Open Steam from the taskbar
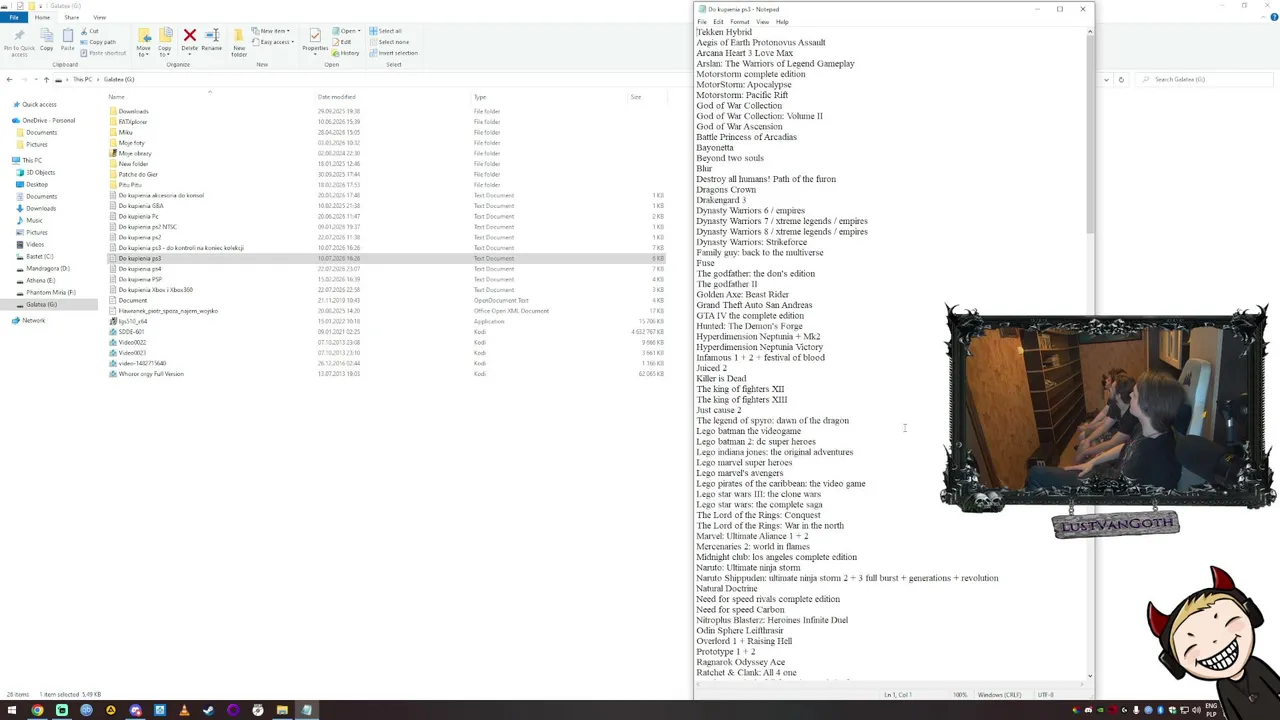Screen dimensions: 1280x720 point(208,710)
